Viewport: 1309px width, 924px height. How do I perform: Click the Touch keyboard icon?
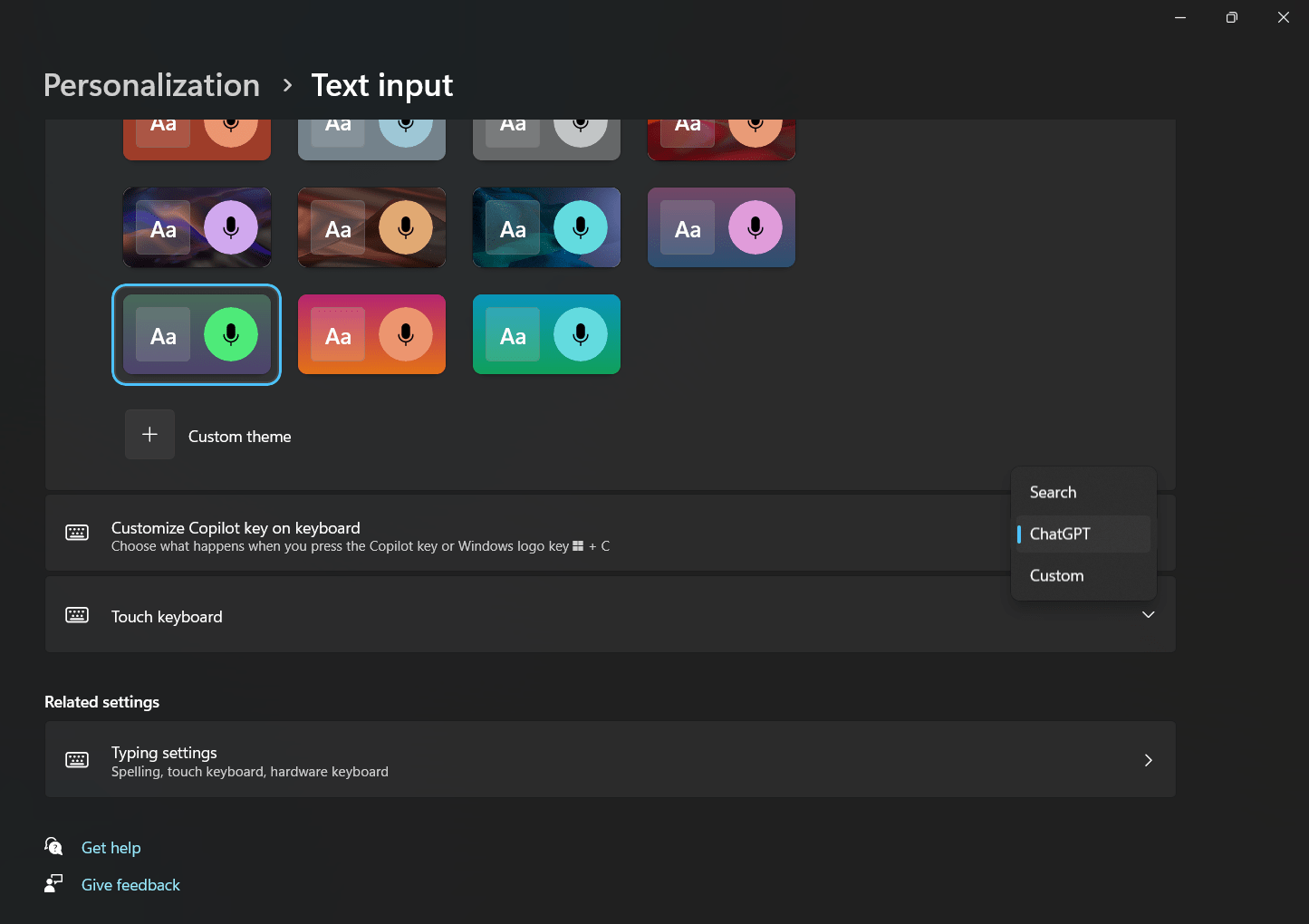coord(77,615)
